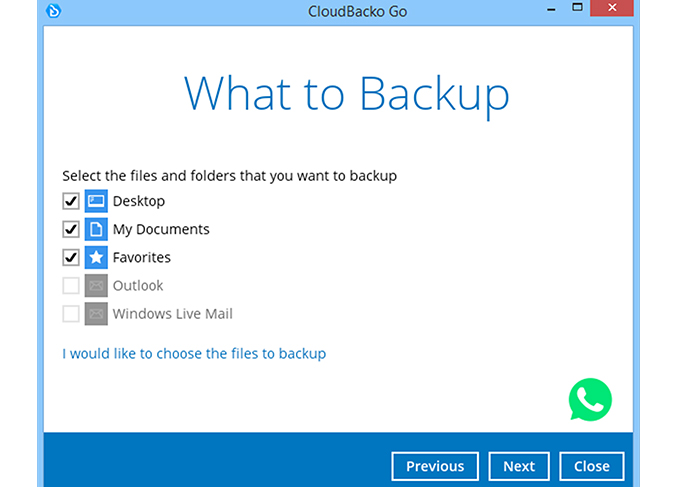Image resolution: width=678 pixels, height=487 pixels.
Task: Click the Windows Live Mail envelope icon
Action: (96, 314)
